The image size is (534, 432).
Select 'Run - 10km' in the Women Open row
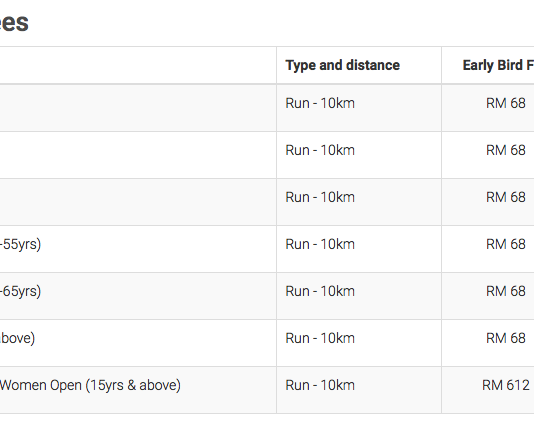[320, 385]
